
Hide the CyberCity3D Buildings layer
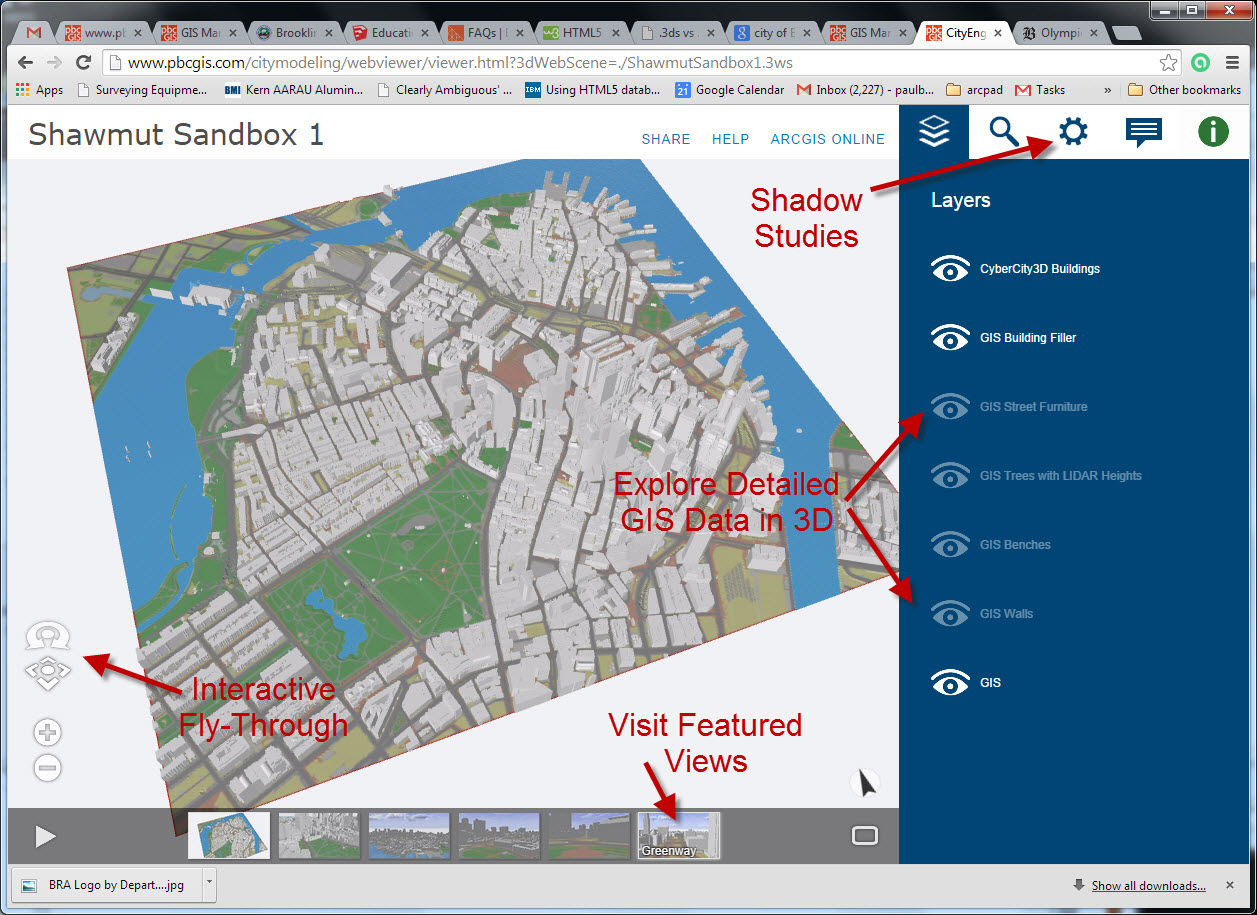pyautogui.click(x=950, y=269)
